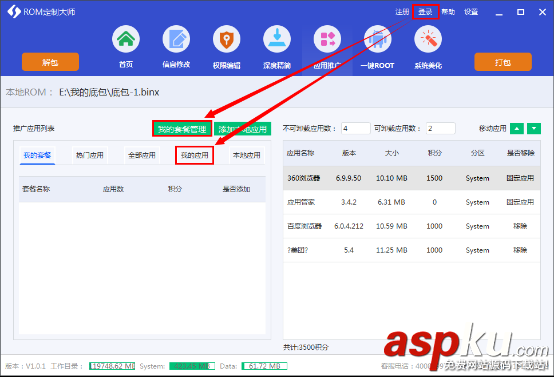The image size is (554, 377).
Task: Click the 应用数 column header
Action: coord(113,189)
